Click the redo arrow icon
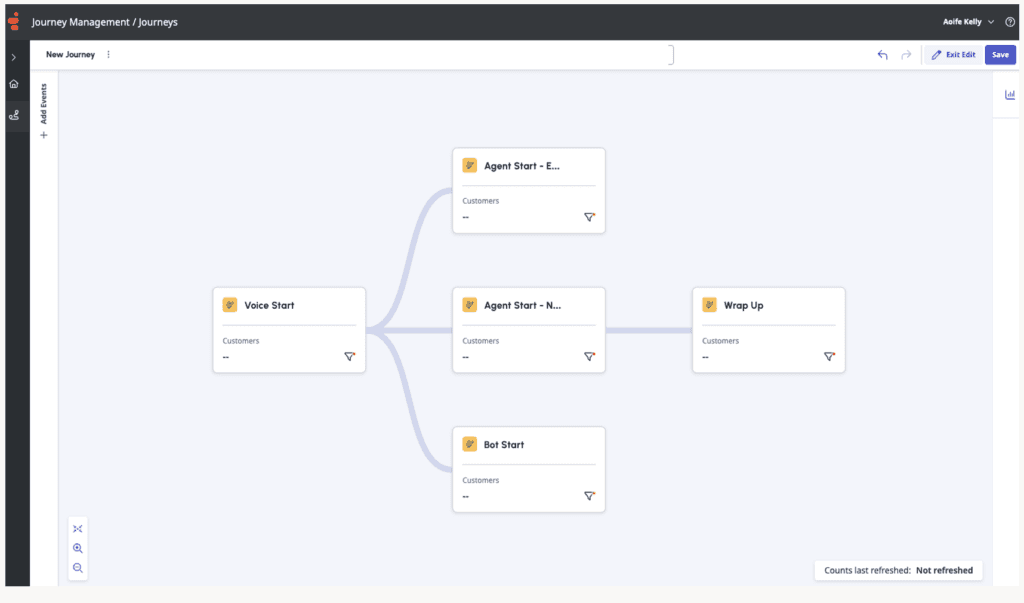Screen dimensions: 1024x603 click(906, 55)
